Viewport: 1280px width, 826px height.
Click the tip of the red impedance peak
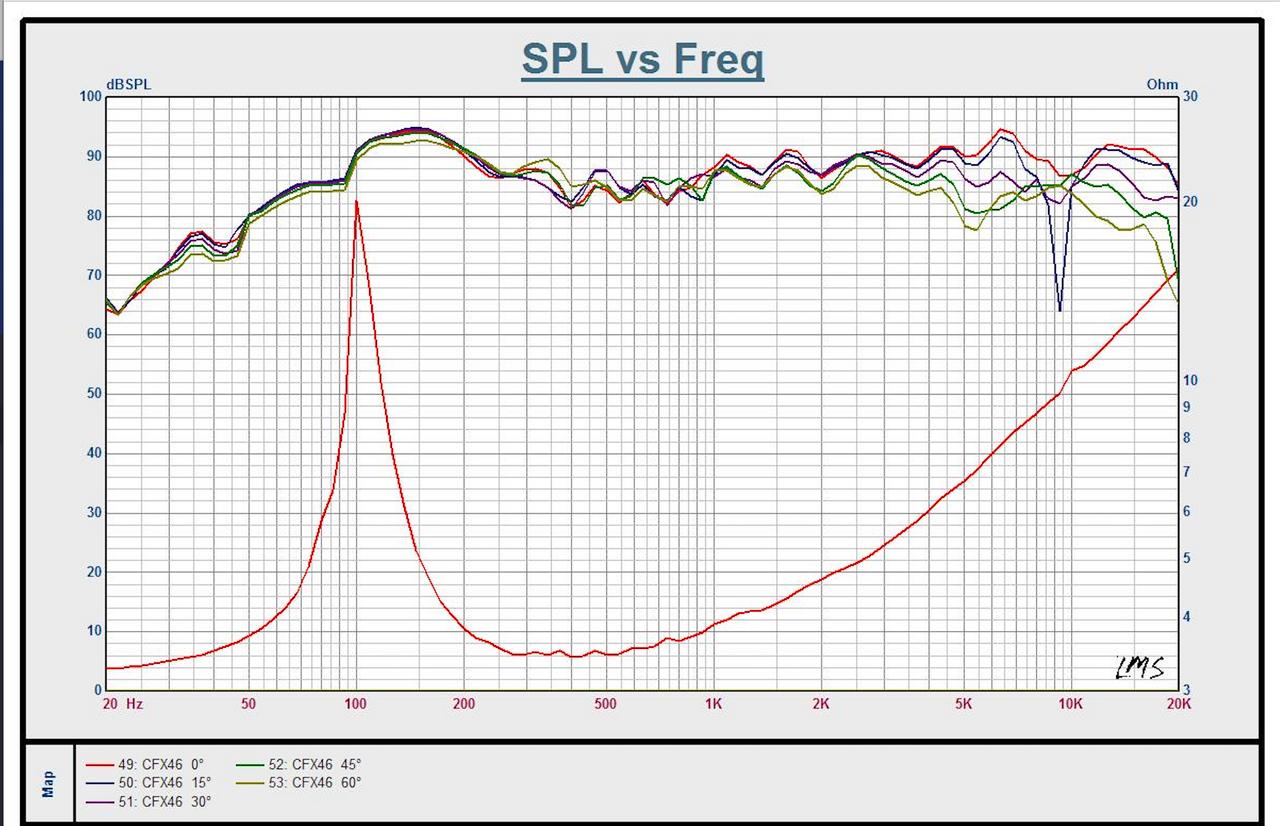coord(356,201)
